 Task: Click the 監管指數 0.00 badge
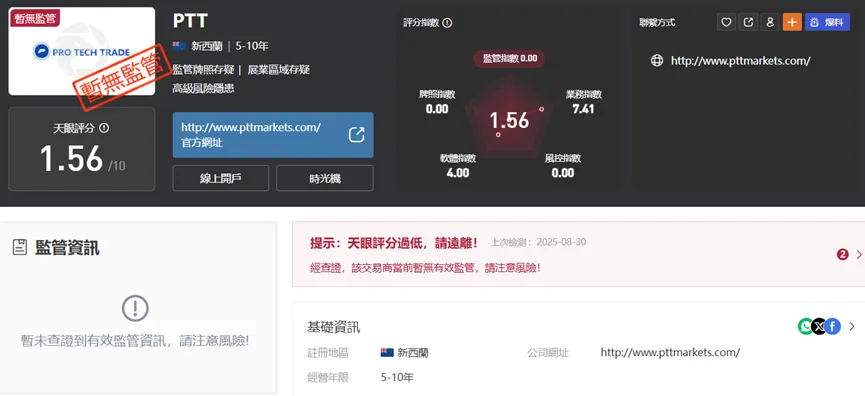(x=510, y=58)
